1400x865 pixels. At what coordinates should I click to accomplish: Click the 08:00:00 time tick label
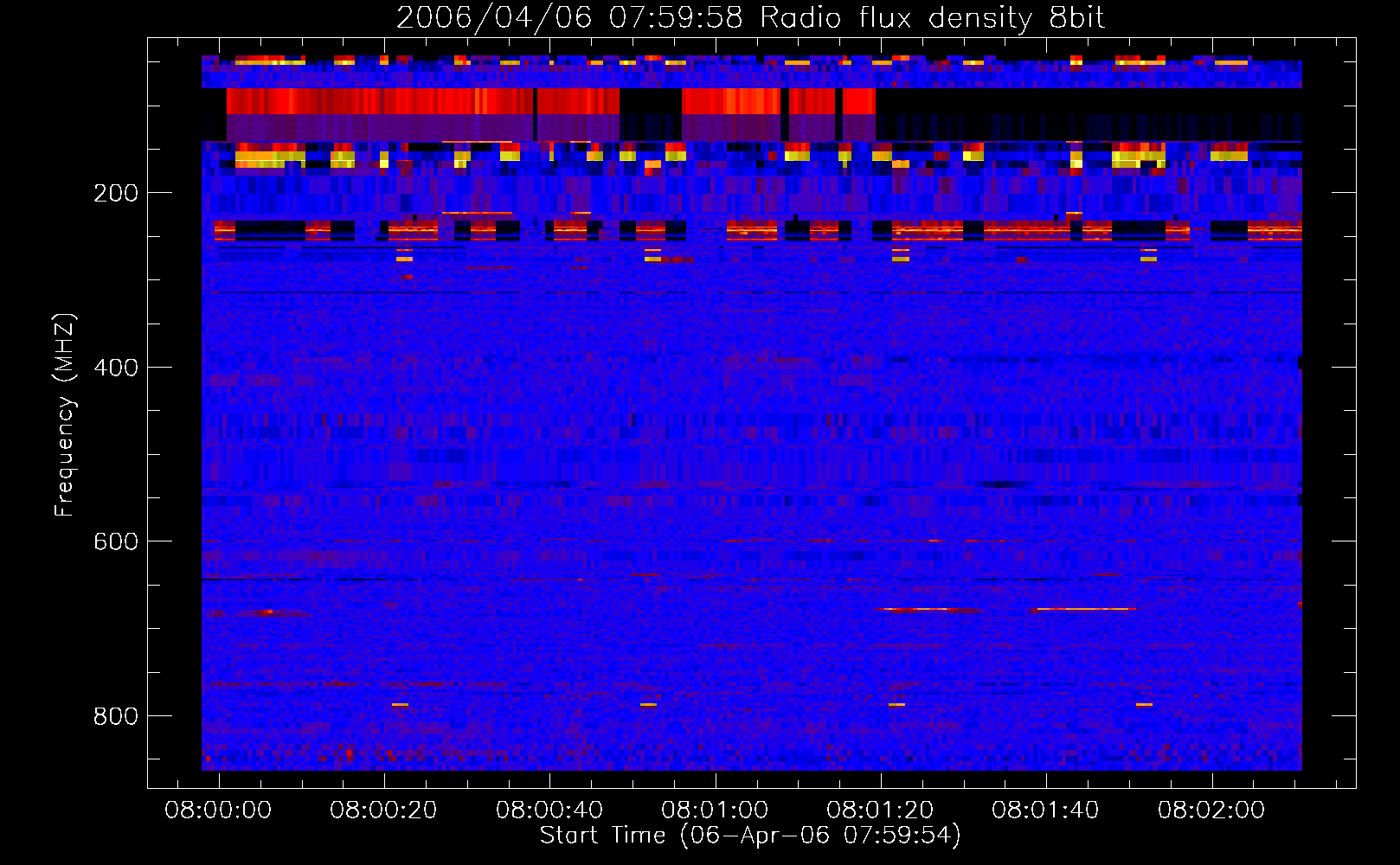[218, 811]
